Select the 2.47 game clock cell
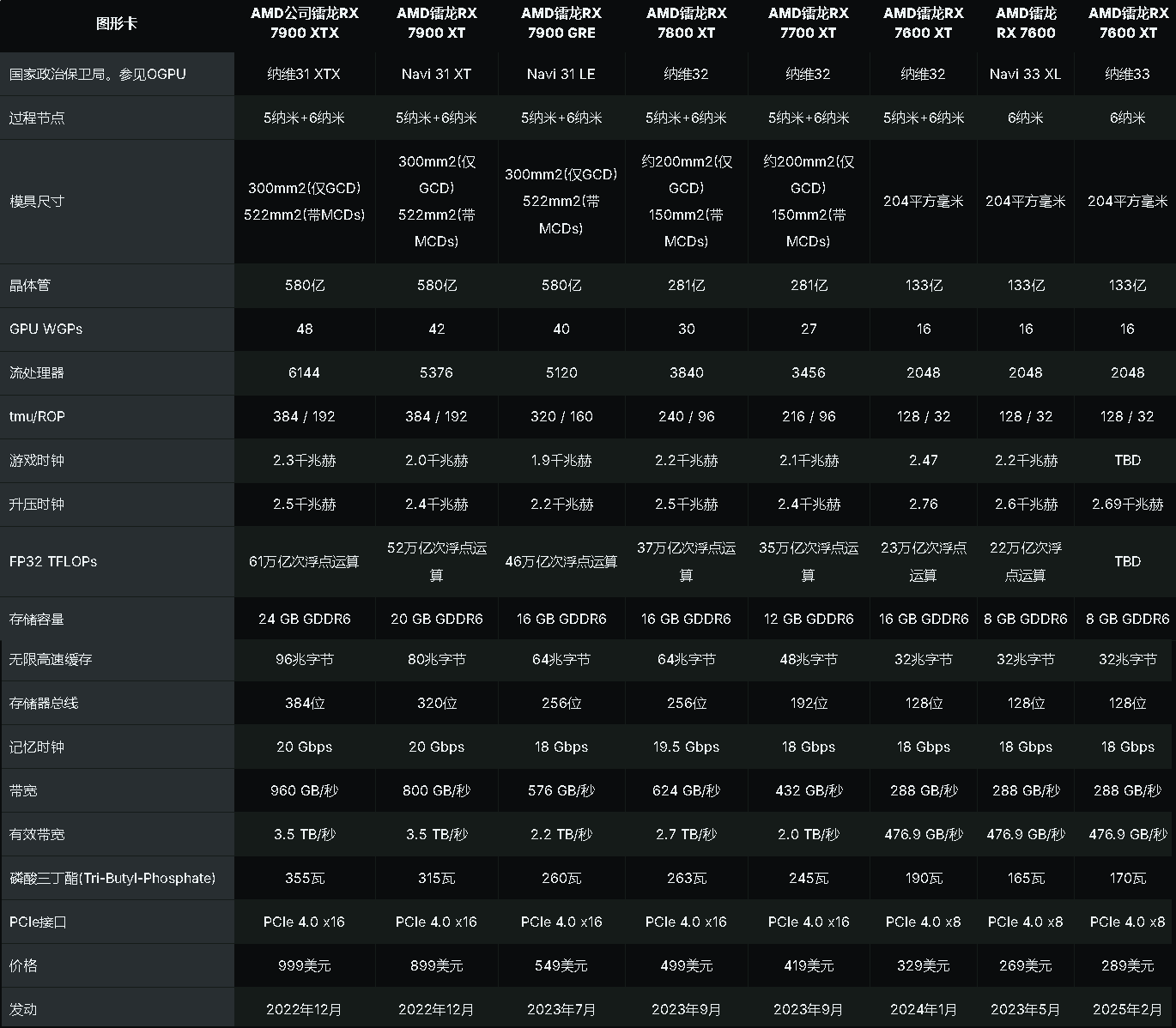The image size is (1176, 1028). (924, 460)
